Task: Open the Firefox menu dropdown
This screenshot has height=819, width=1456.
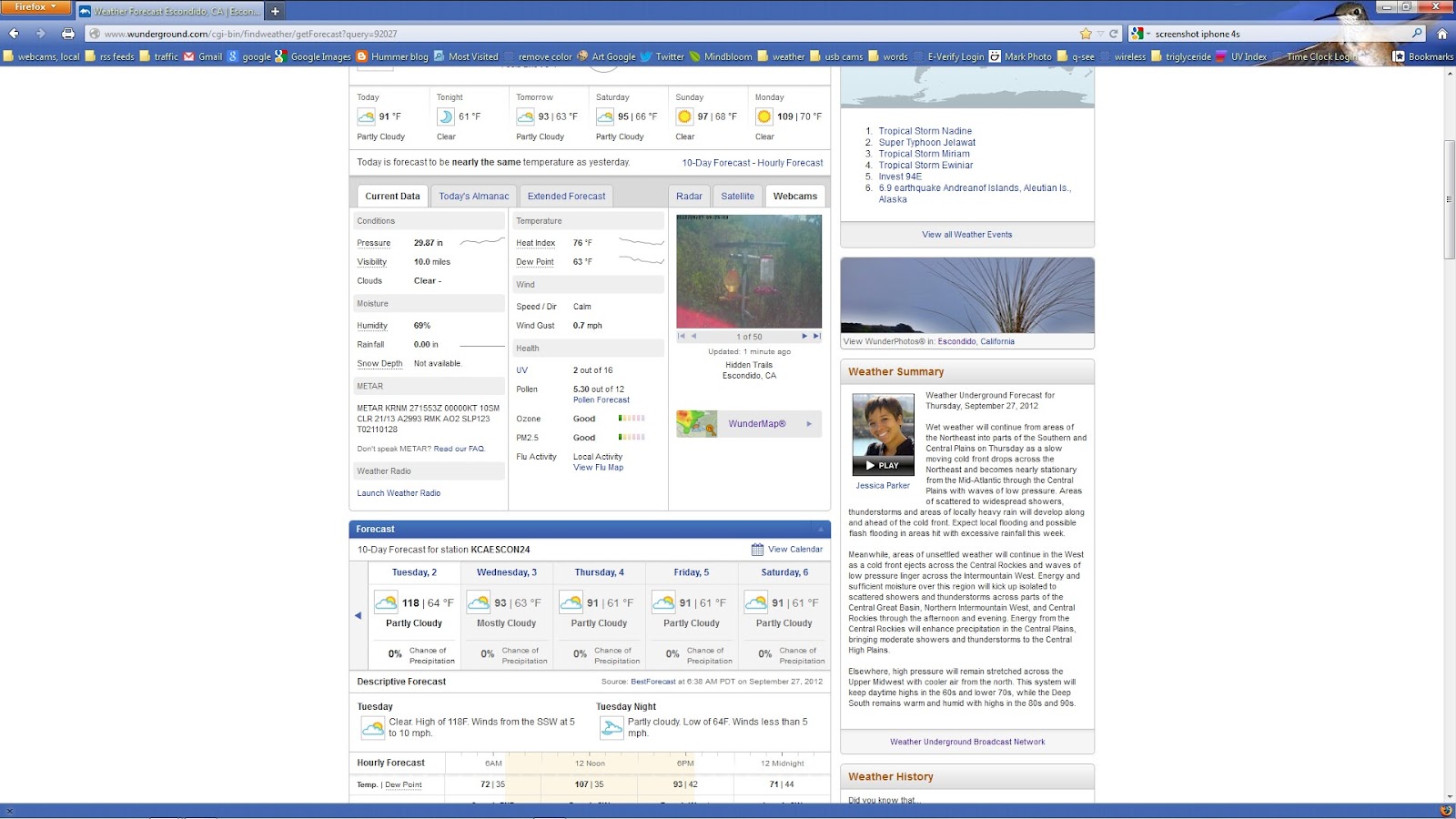Action: pos(36,7)
